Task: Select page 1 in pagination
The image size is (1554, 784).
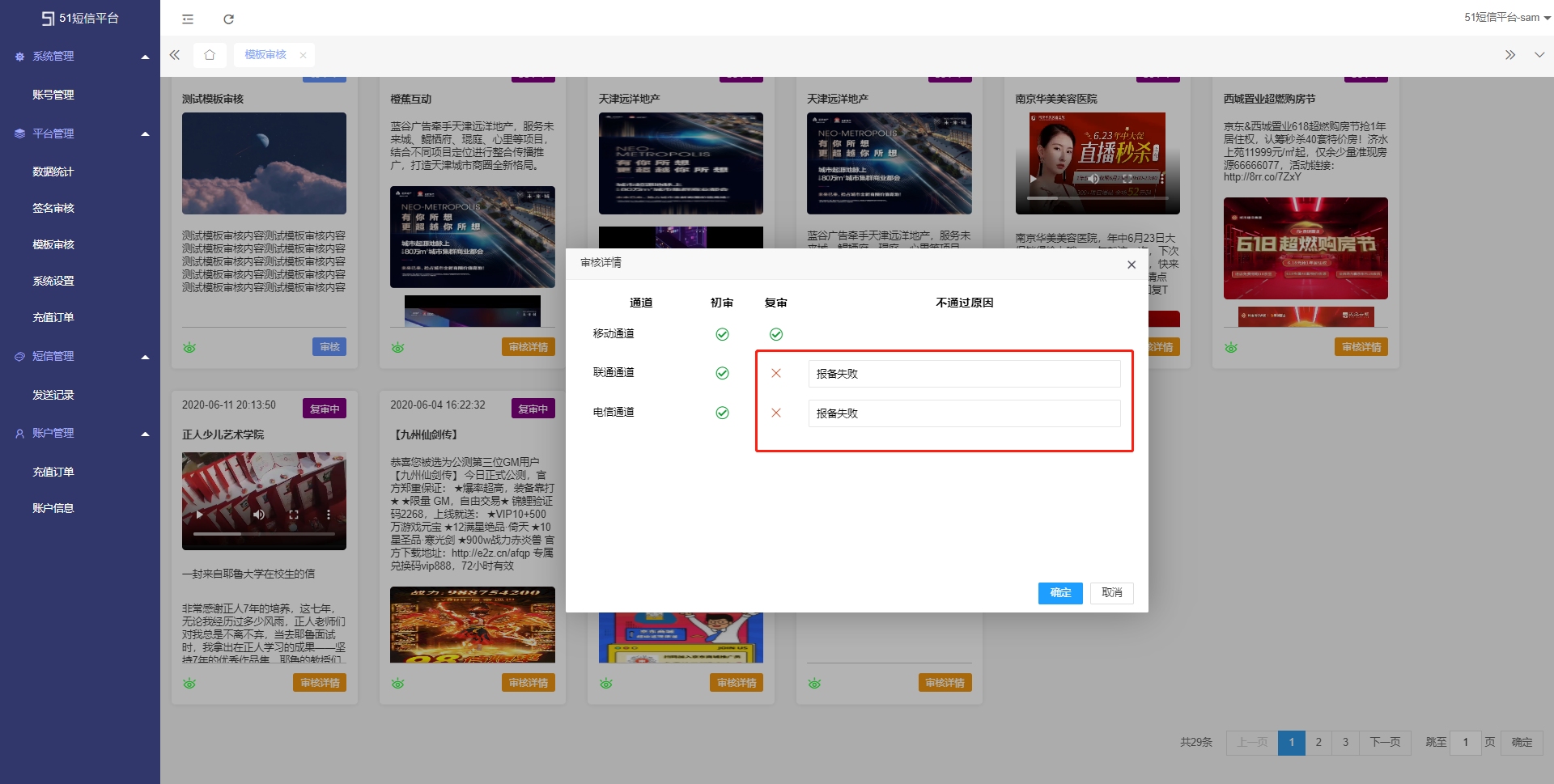Action: pyautogui.click(x=1292, y=742)
